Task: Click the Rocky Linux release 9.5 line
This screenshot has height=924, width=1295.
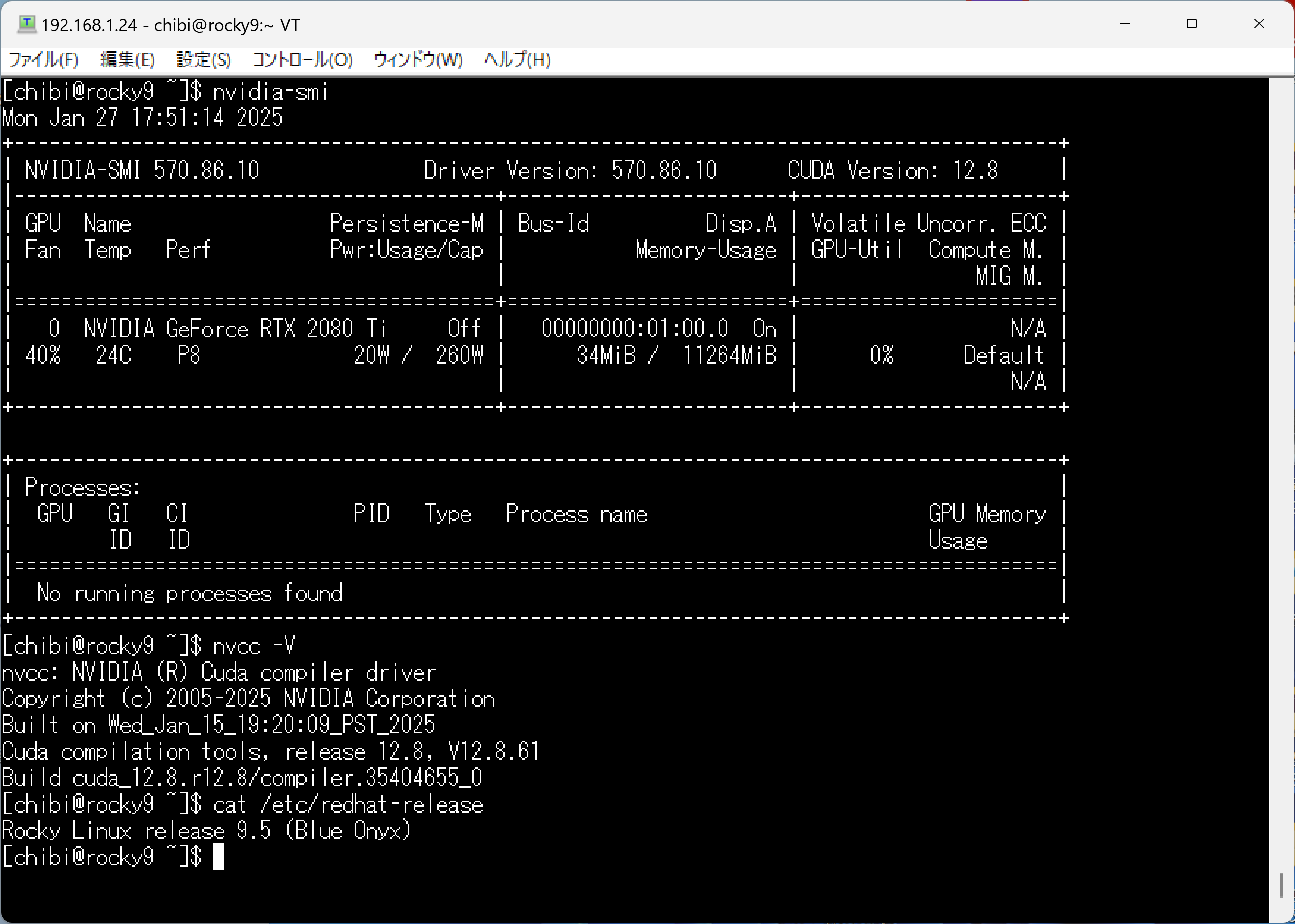Action: (206, 831)
